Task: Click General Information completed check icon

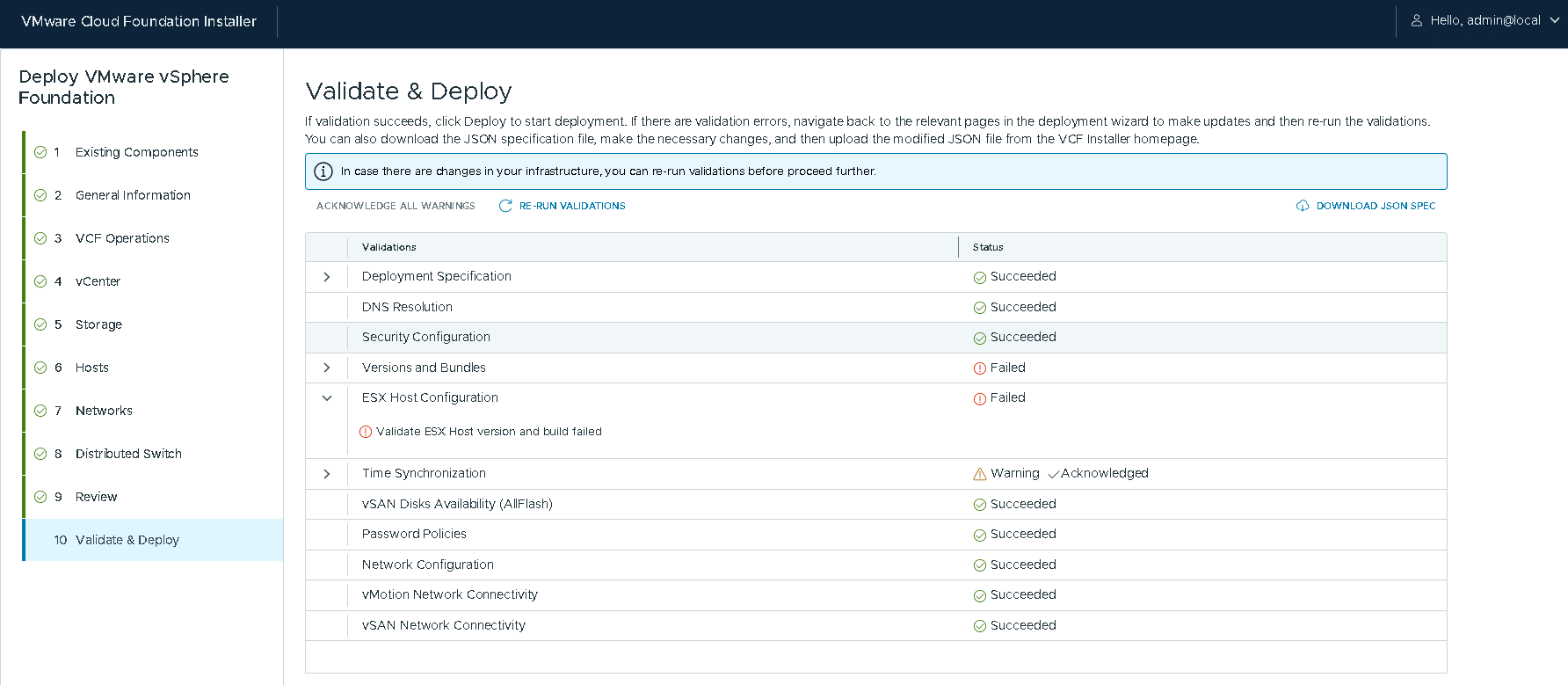Action: (40, 195)
